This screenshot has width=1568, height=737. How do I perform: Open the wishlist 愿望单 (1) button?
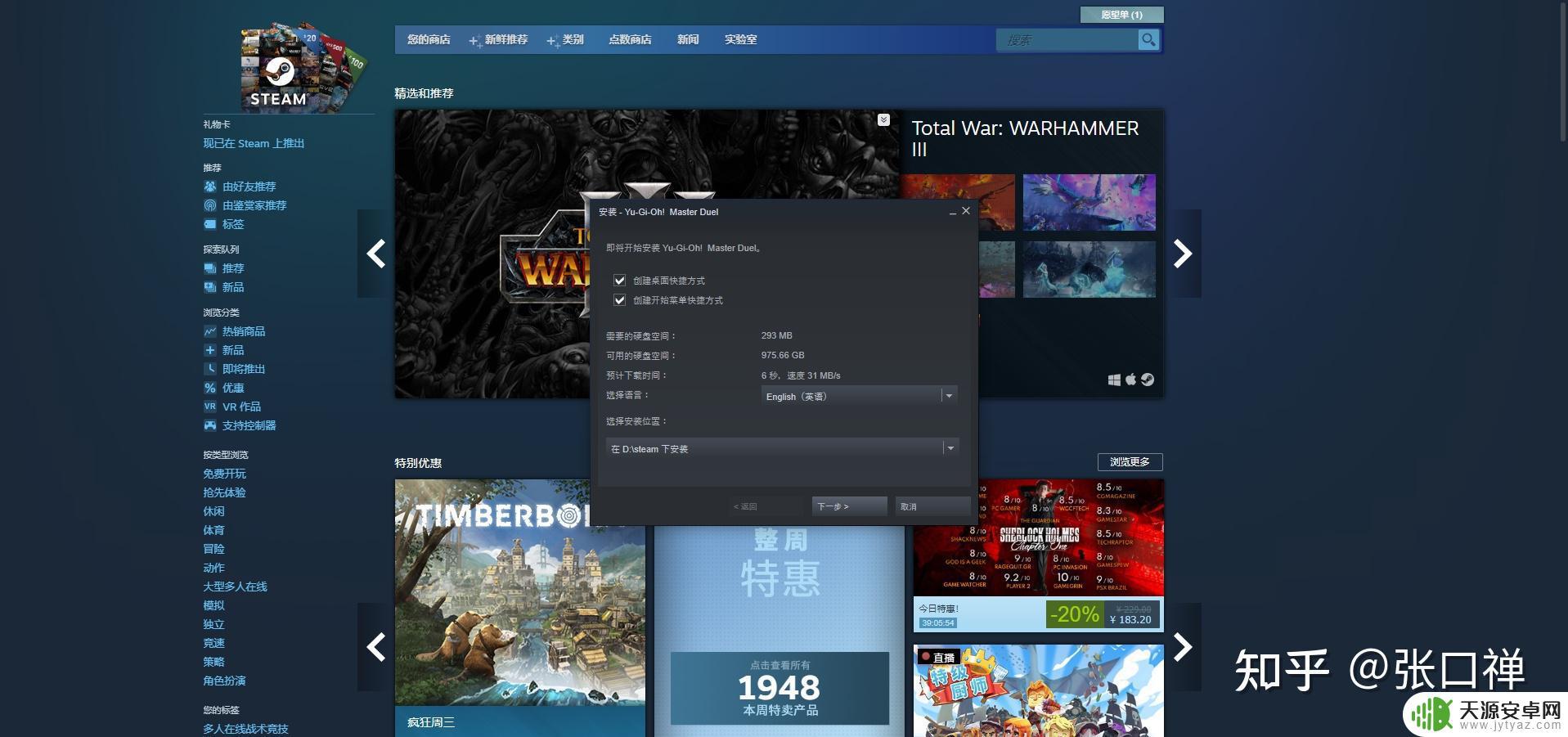point(1121,15)
